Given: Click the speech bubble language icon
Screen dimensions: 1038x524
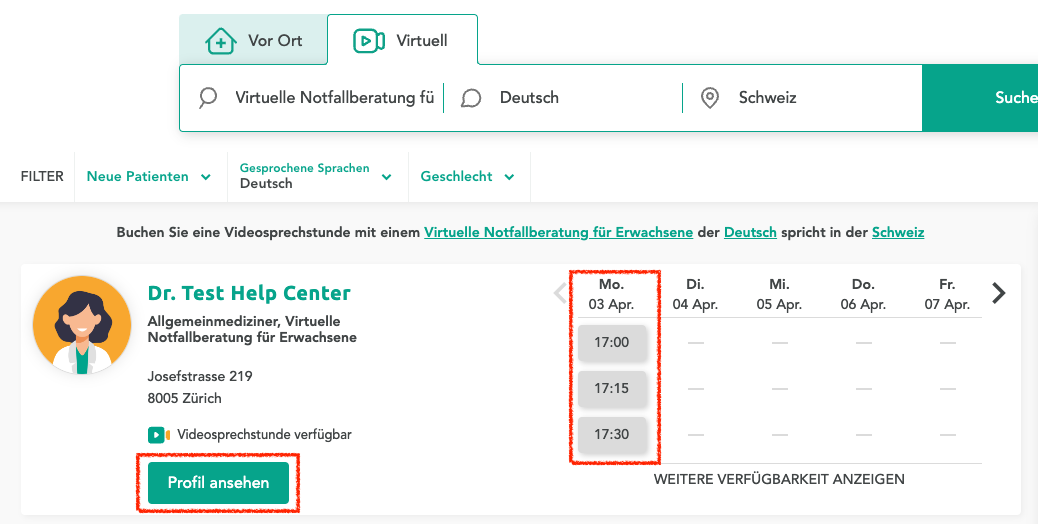Looking at the screenshot, I should (x=471, y=98).
